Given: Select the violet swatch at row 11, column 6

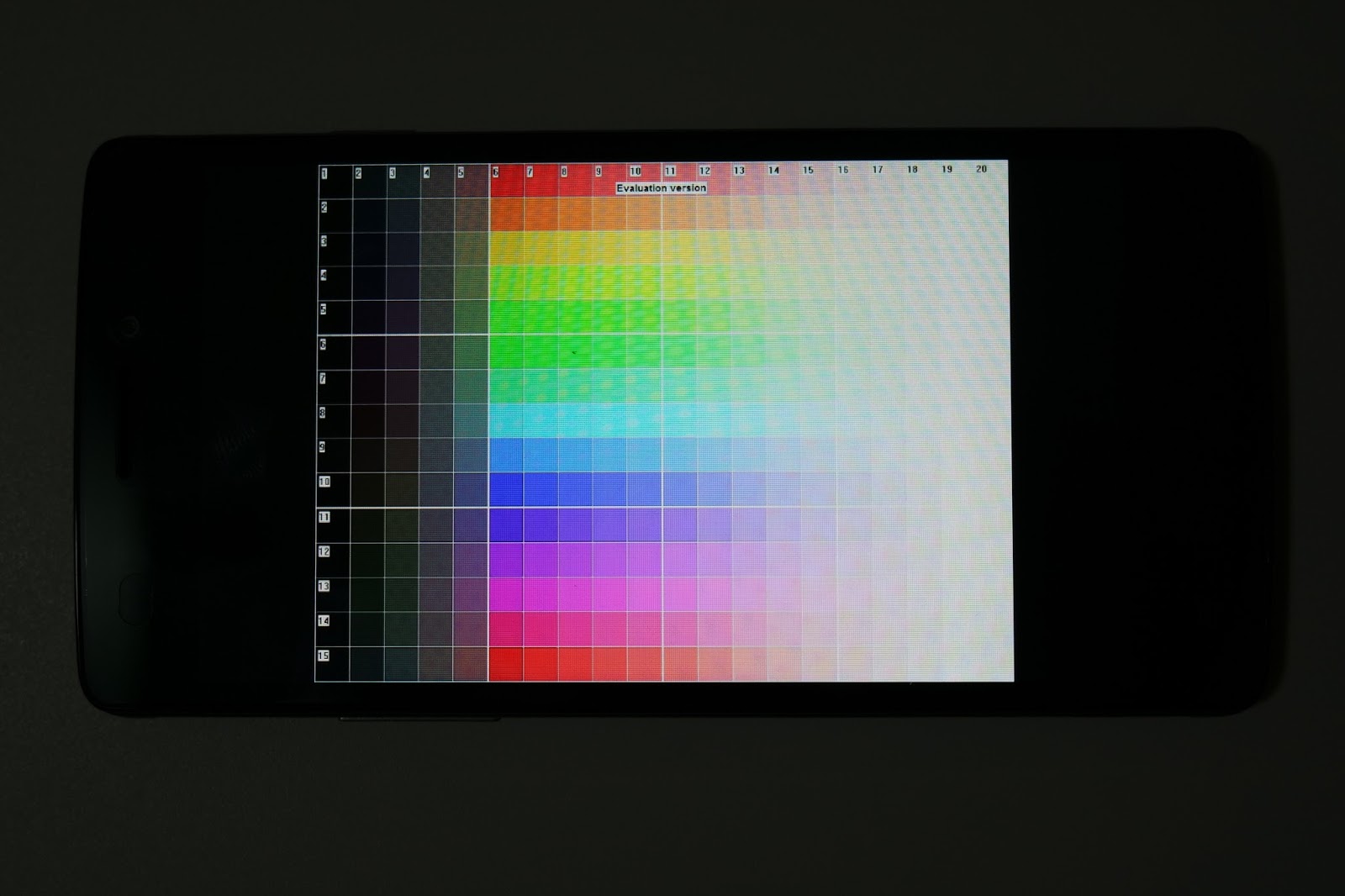Looking at the screenshot, I should tap(506, 525).
